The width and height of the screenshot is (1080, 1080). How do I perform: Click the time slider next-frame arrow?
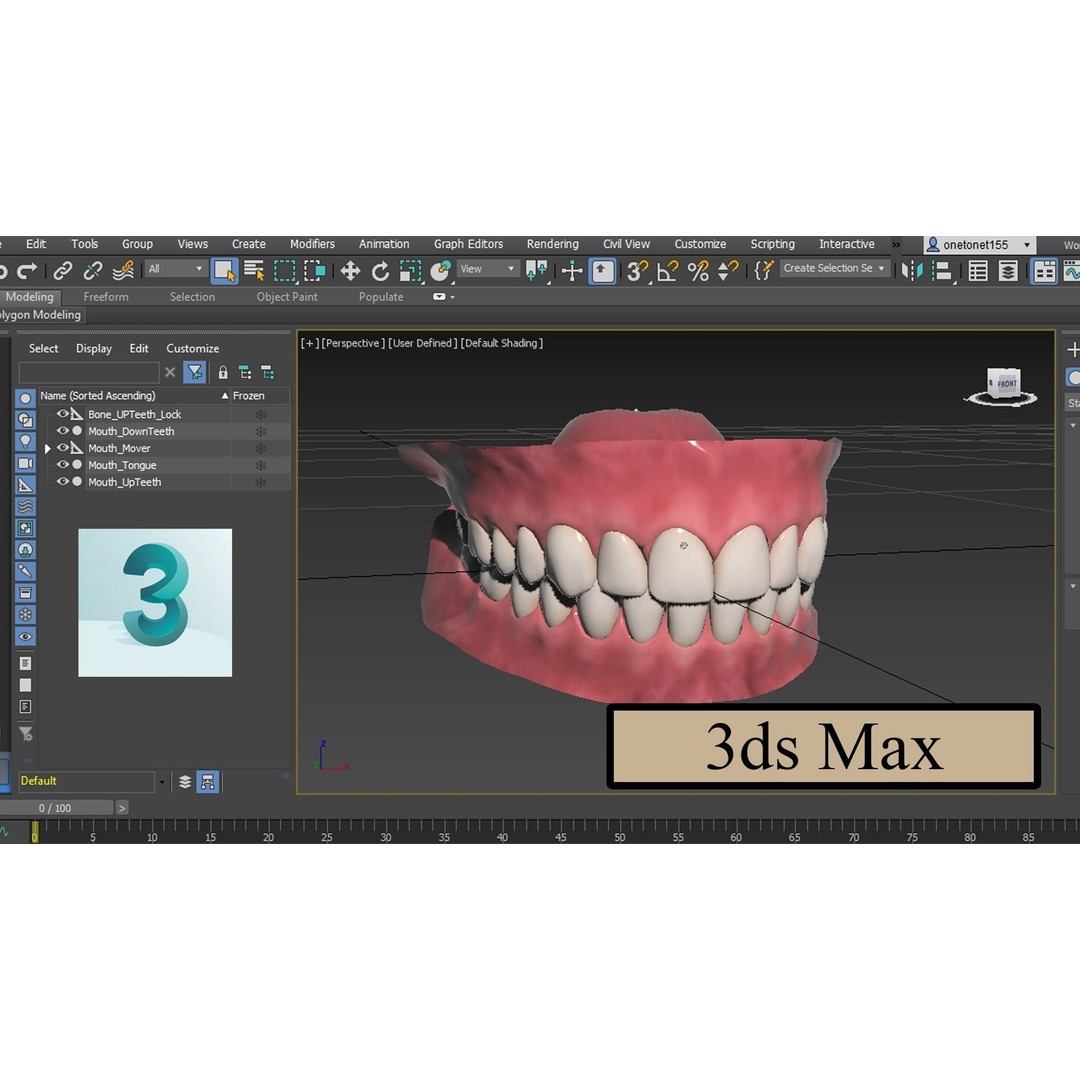coord(122,808)
